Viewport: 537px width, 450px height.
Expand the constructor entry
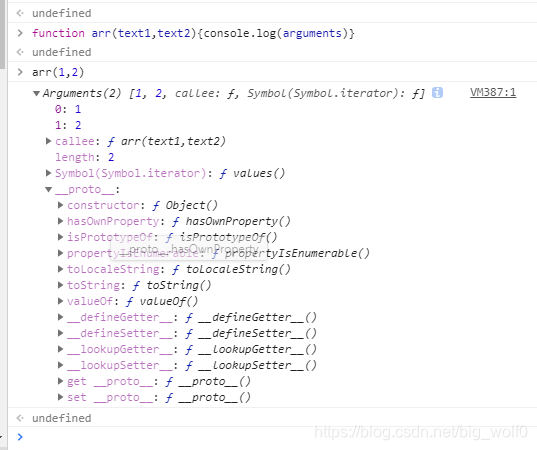[60, 205]
